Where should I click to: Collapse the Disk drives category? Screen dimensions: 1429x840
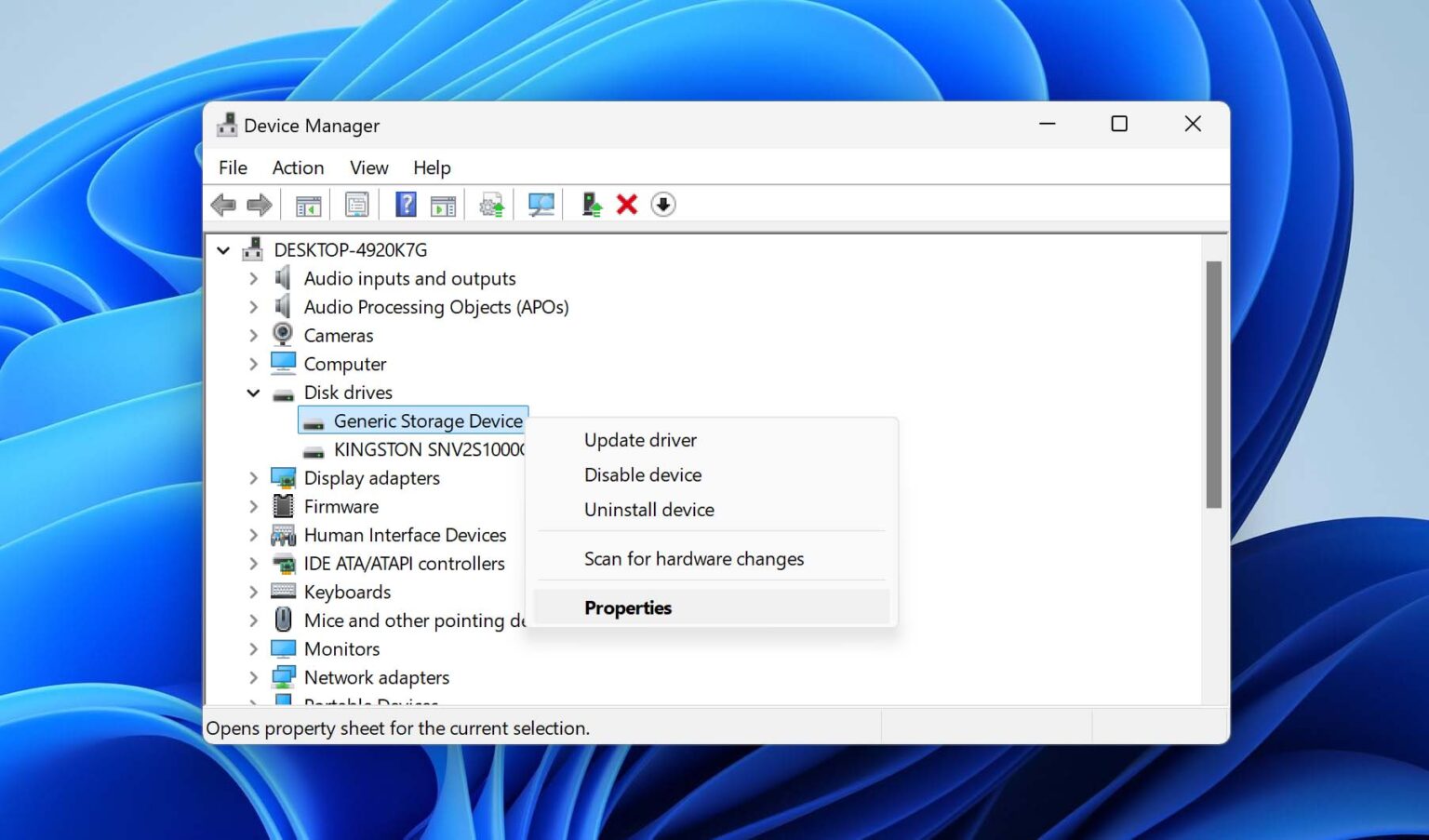click(253, 392)
